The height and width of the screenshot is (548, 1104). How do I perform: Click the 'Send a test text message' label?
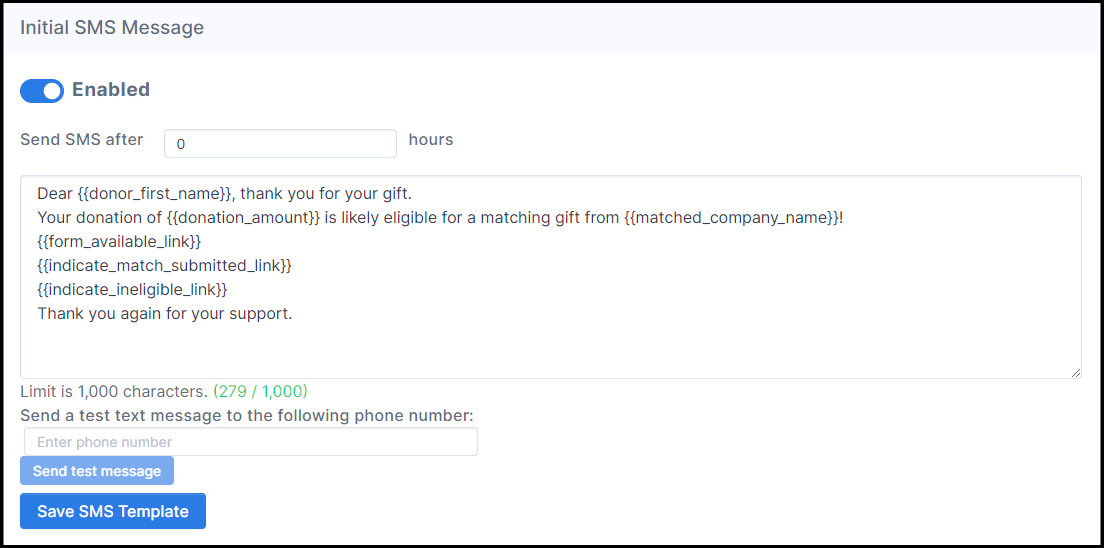click(x=246, y=416)
